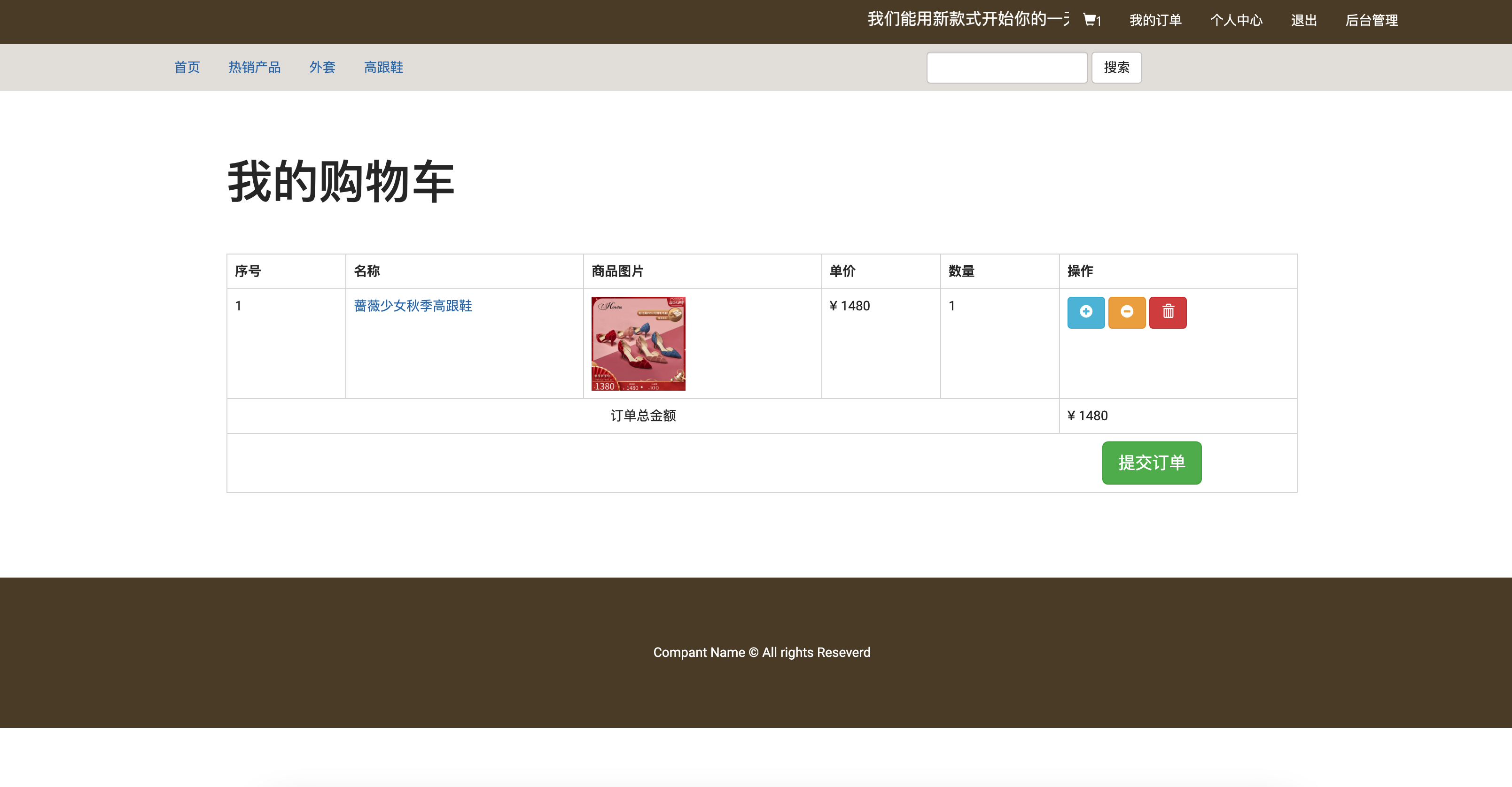The image size is (1512, 787).
Task: Switch to the 首页 tab
Action: (x=187, y=68)
